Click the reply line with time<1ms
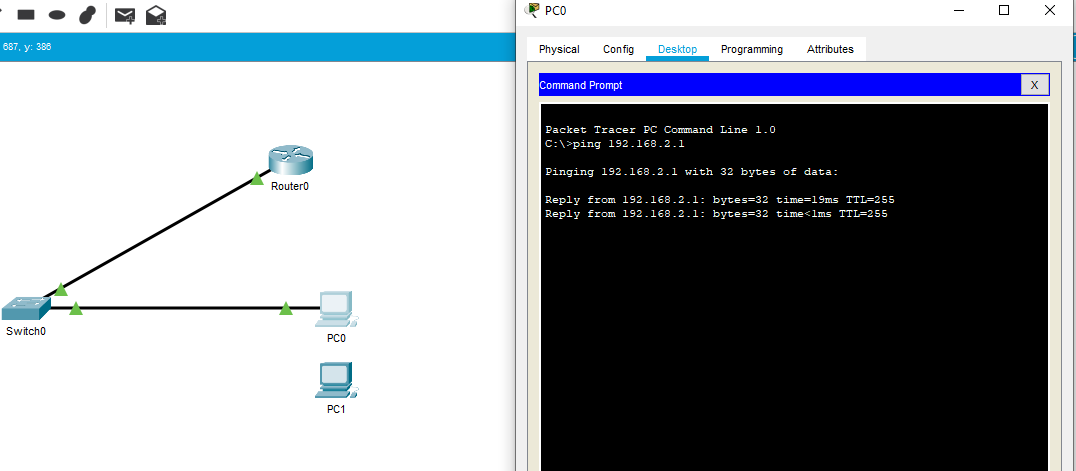Viewport: 1076px width, 471px height. tap(716, 214)
